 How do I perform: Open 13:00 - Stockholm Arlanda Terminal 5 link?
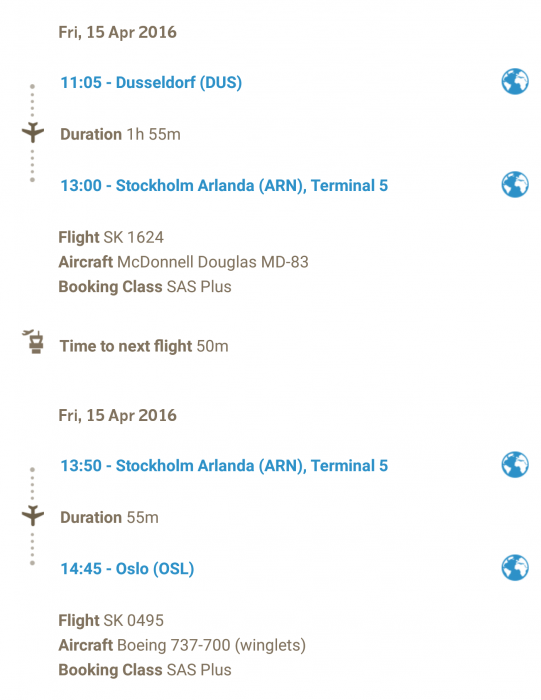click(224, 185)
